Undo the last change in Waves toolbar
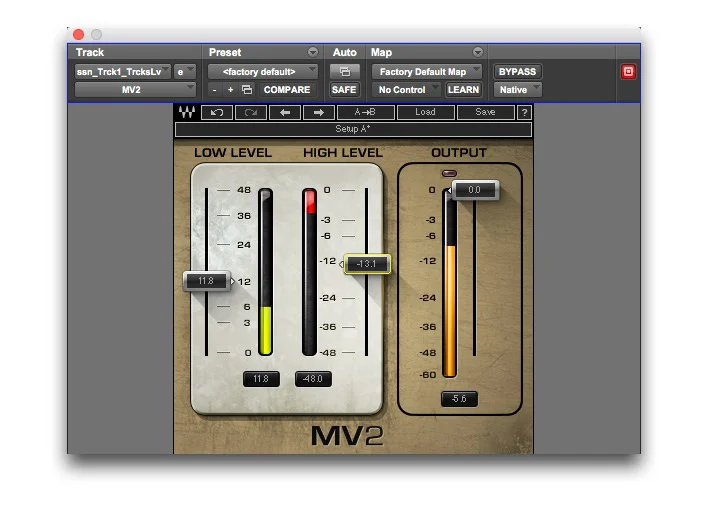This screenshot has height=506, width=706. 217,112
